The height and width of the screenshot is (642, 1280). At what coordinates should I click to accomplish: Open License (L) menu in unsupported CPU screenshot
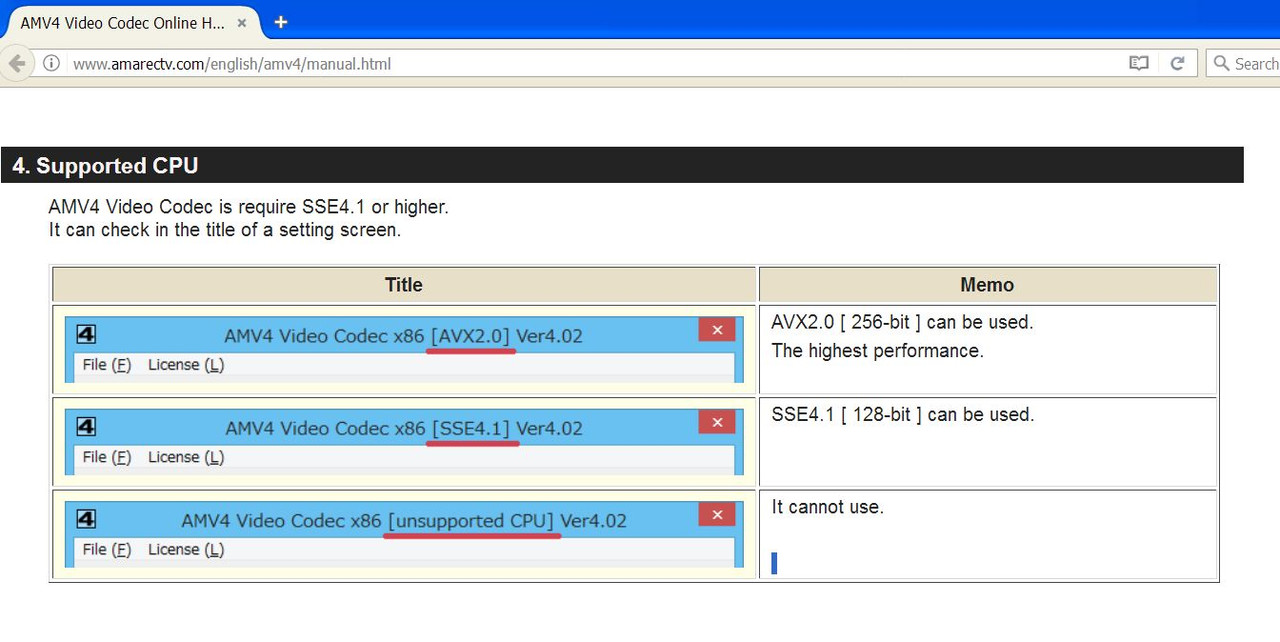tap(186, 549)
